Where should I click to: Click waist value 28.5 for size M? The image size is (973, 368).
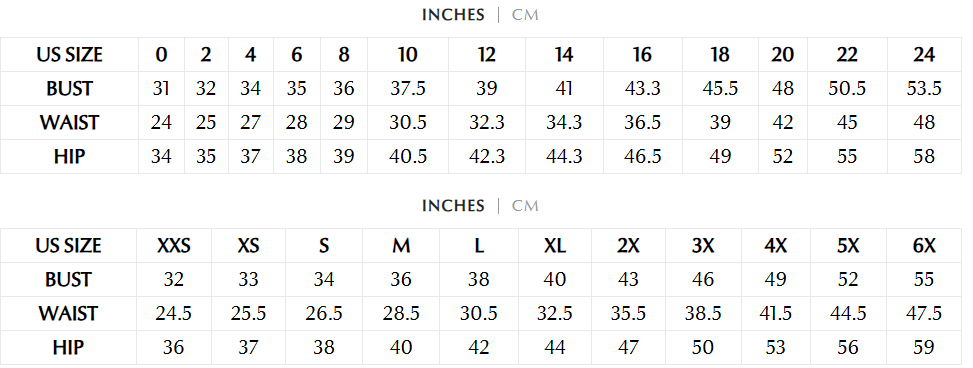coord(401,313)
